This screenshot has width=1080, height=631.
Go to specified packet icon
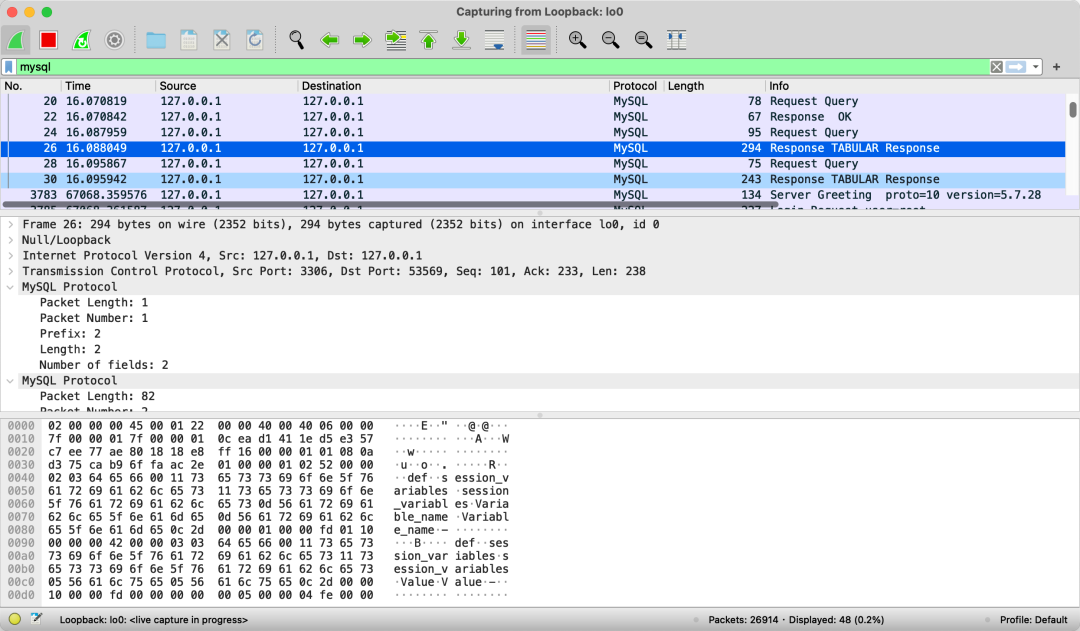click(x=395, y=40)
